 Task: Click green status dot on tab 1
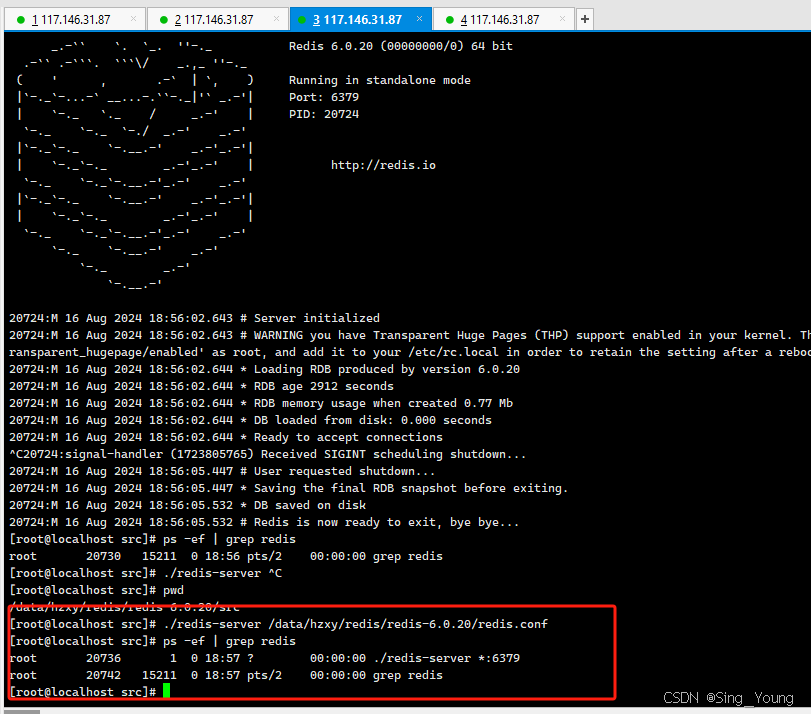(x=21, y=20)
